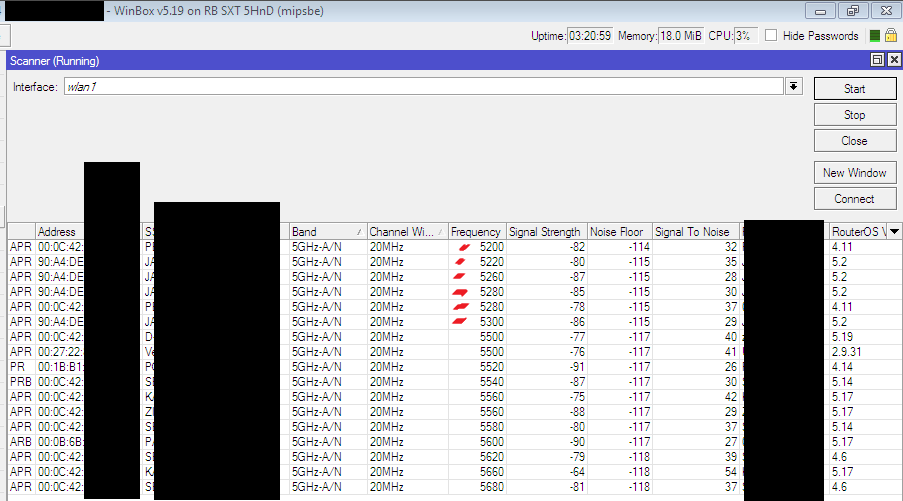Viewport: 903px width, 501px height.
Task: Click the padlock secure-connection icon
Action: click(x=891, y=35)
